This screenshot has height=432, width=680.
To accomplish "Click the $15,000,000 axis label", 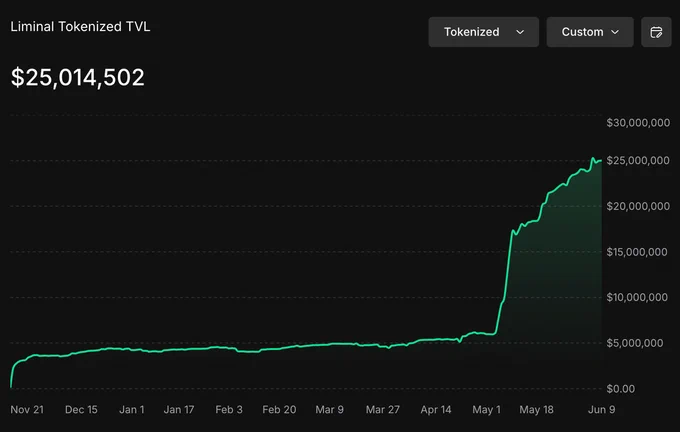I will coord(637,252).
